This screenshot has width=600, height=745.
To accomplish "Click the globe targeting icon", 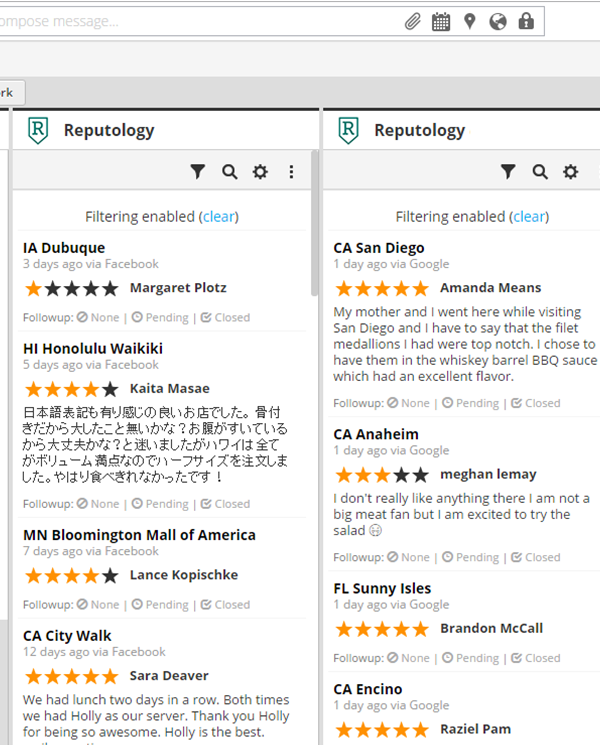I will tap(498, 21).
